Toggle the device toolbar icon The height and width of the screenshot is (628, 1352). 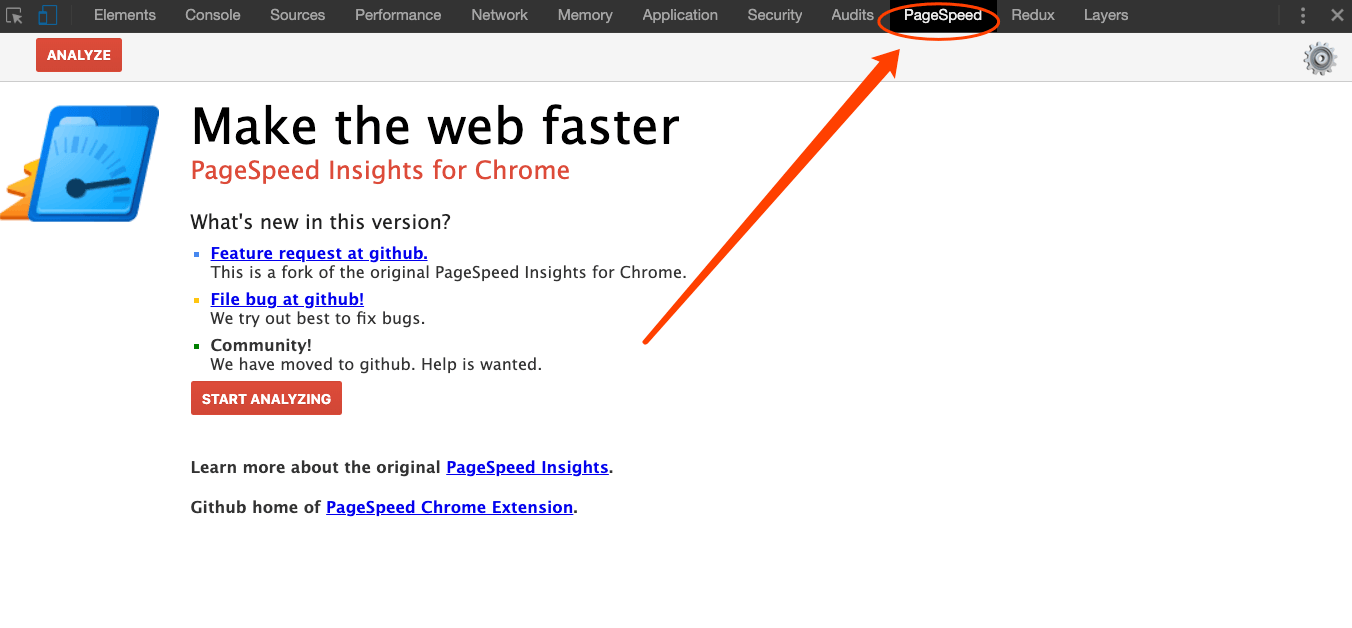tap(47, 15)
